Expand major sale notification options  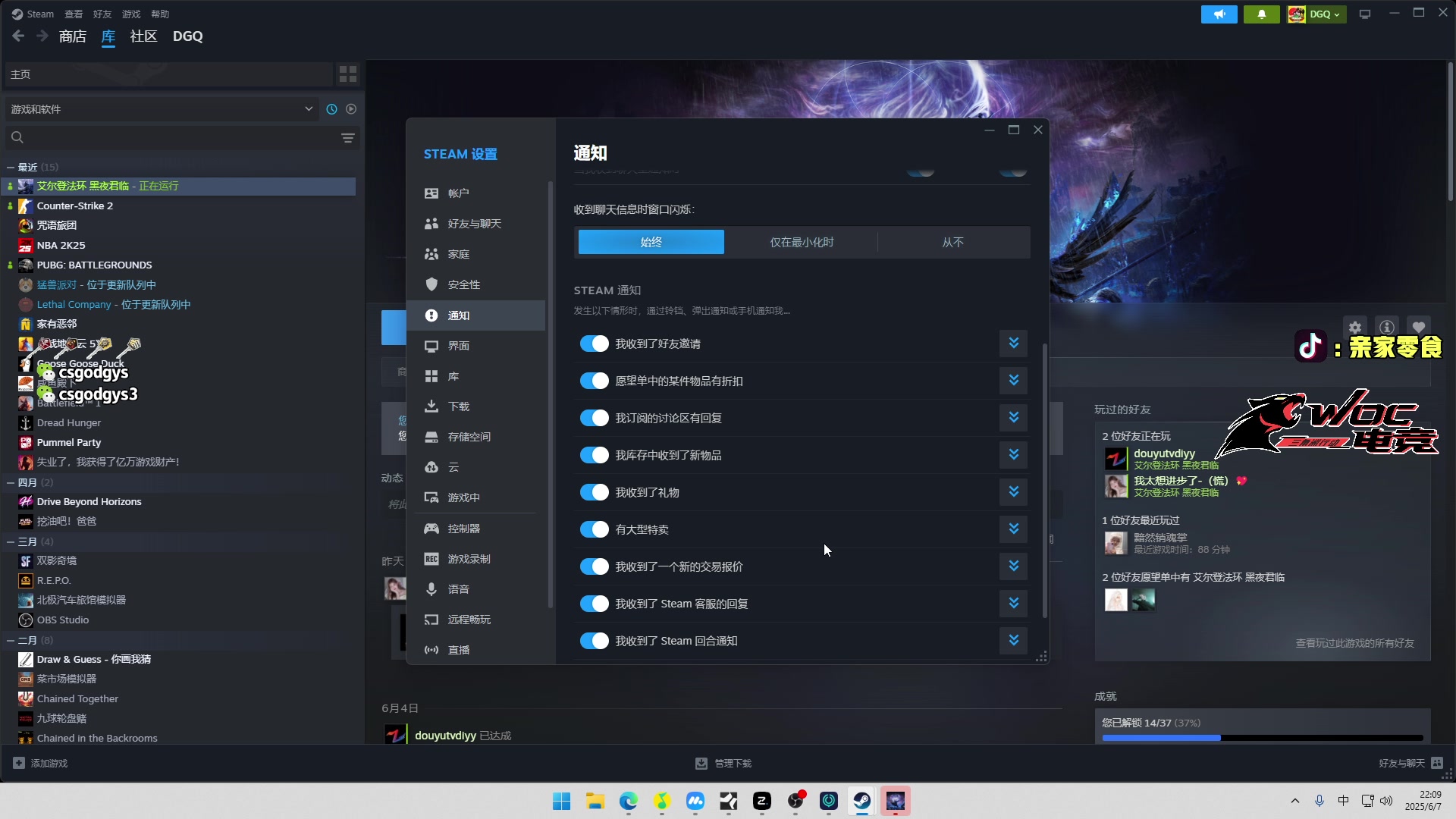point(1013,529)
